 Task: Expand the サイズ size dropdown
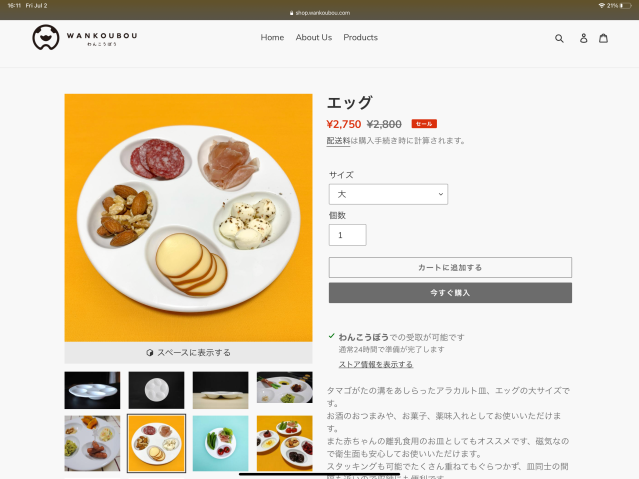(x=388, y=194)
